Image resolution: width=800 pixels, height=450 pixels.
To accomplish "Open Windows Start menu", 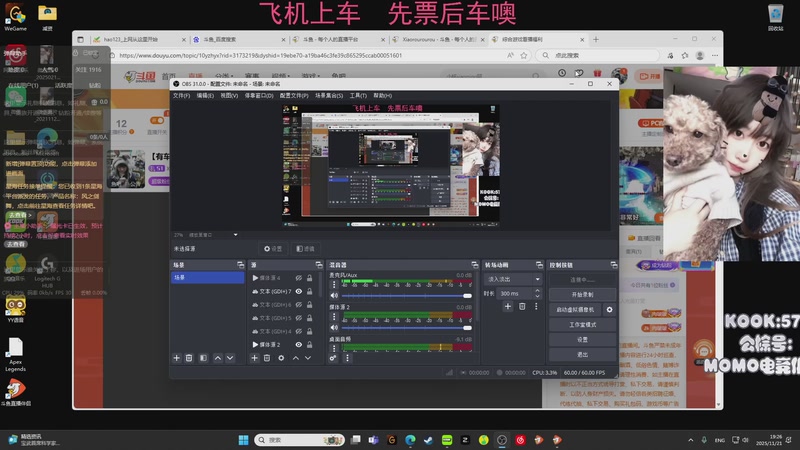I will pyautogui.click(x=243, y=440).
